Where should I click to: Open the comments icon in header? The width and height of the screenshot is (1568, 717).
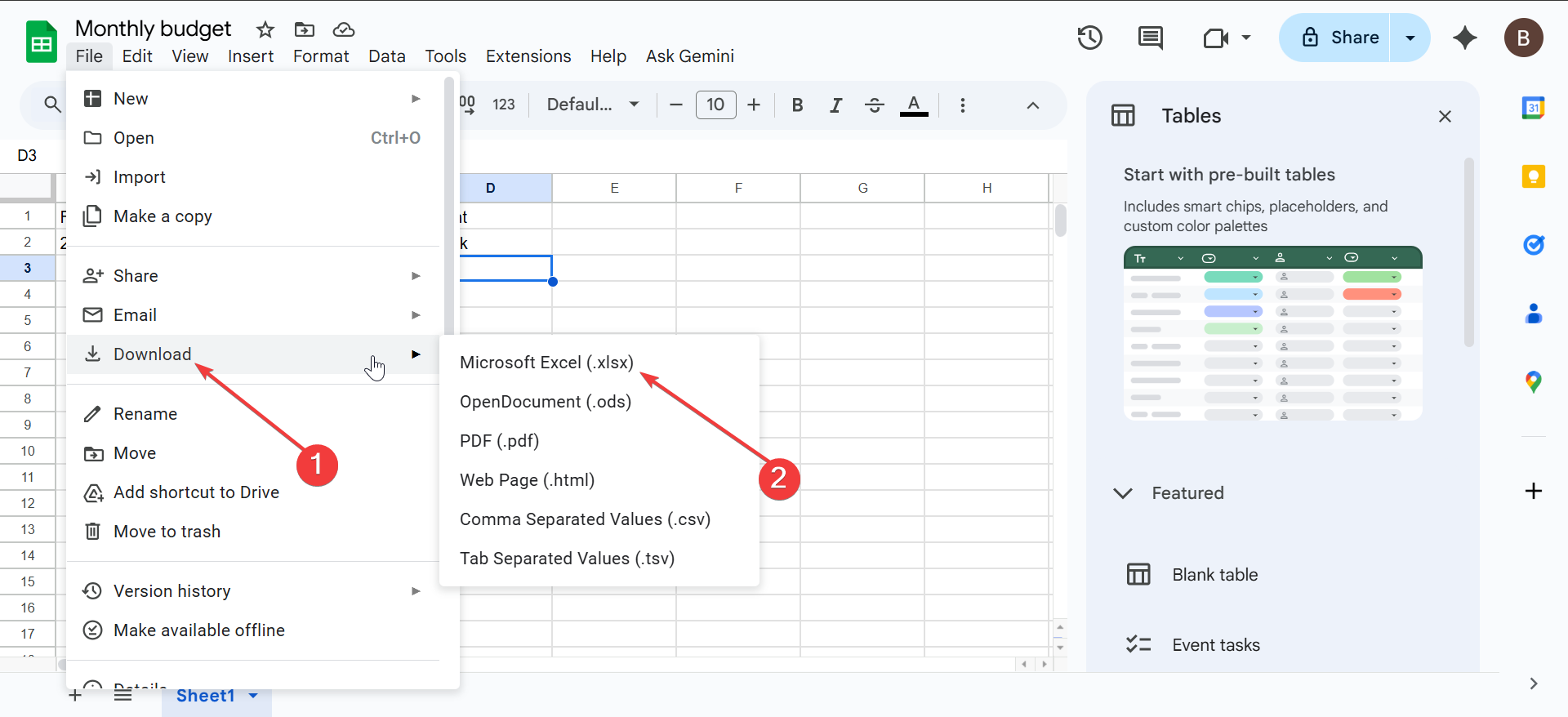pos(1150,38)
